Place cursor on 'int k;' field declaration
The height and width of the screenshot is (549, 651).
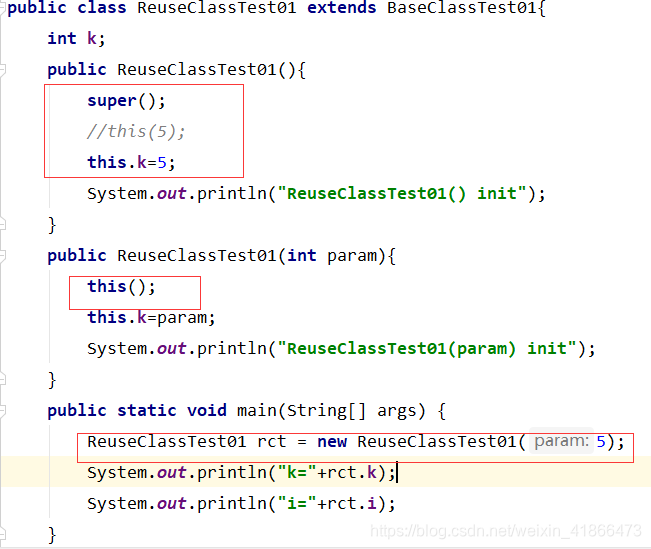click(x=76, y=39)
